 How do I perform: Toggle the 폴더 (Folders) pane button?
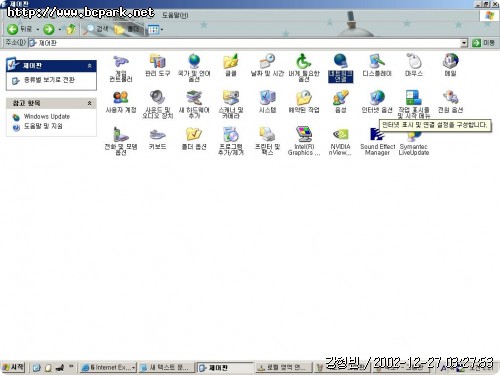pos(127,29)
